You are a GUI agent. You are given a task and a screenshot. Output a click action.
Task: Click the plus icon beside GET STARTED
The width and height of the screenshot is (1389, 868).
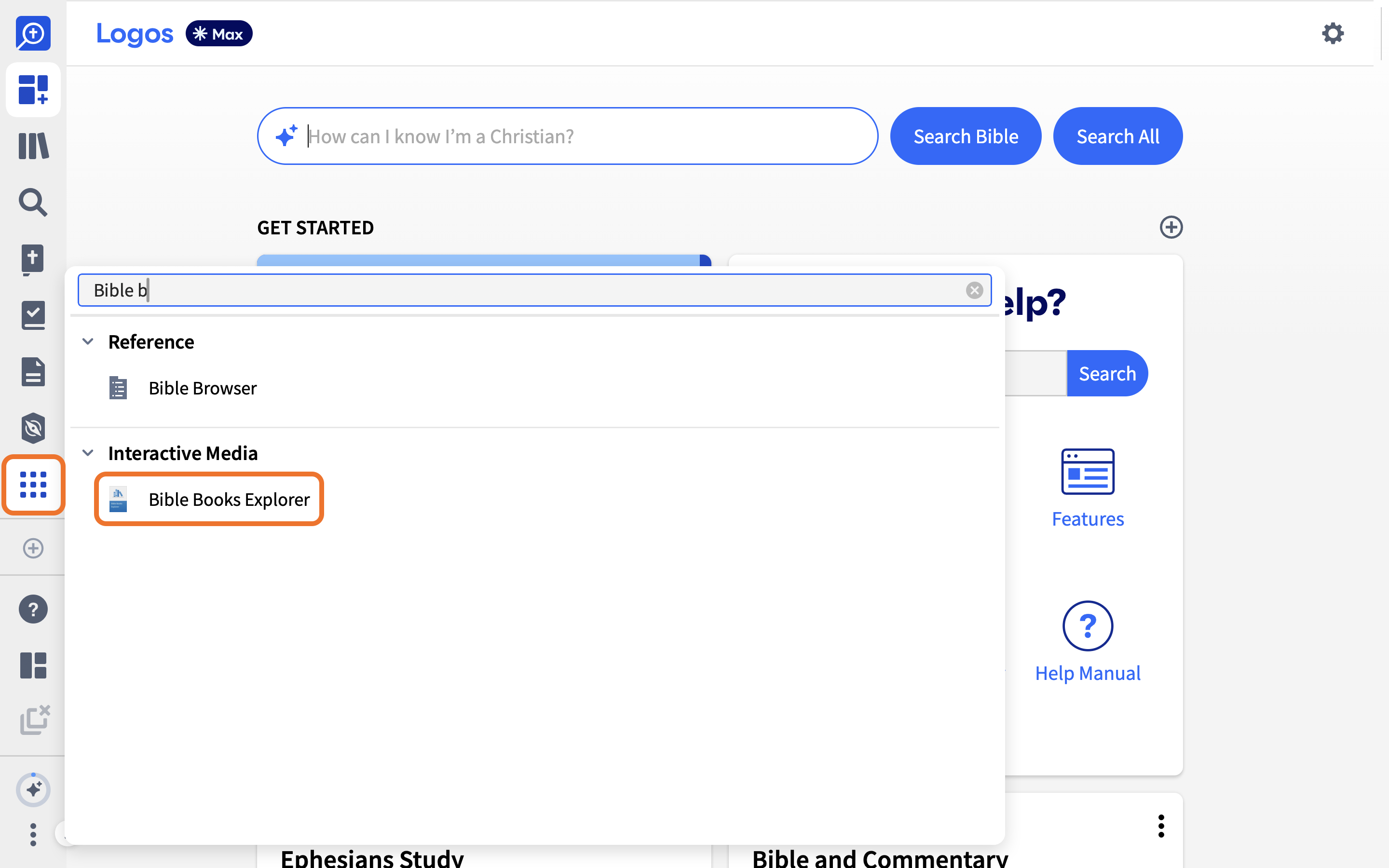[1171, 227]
